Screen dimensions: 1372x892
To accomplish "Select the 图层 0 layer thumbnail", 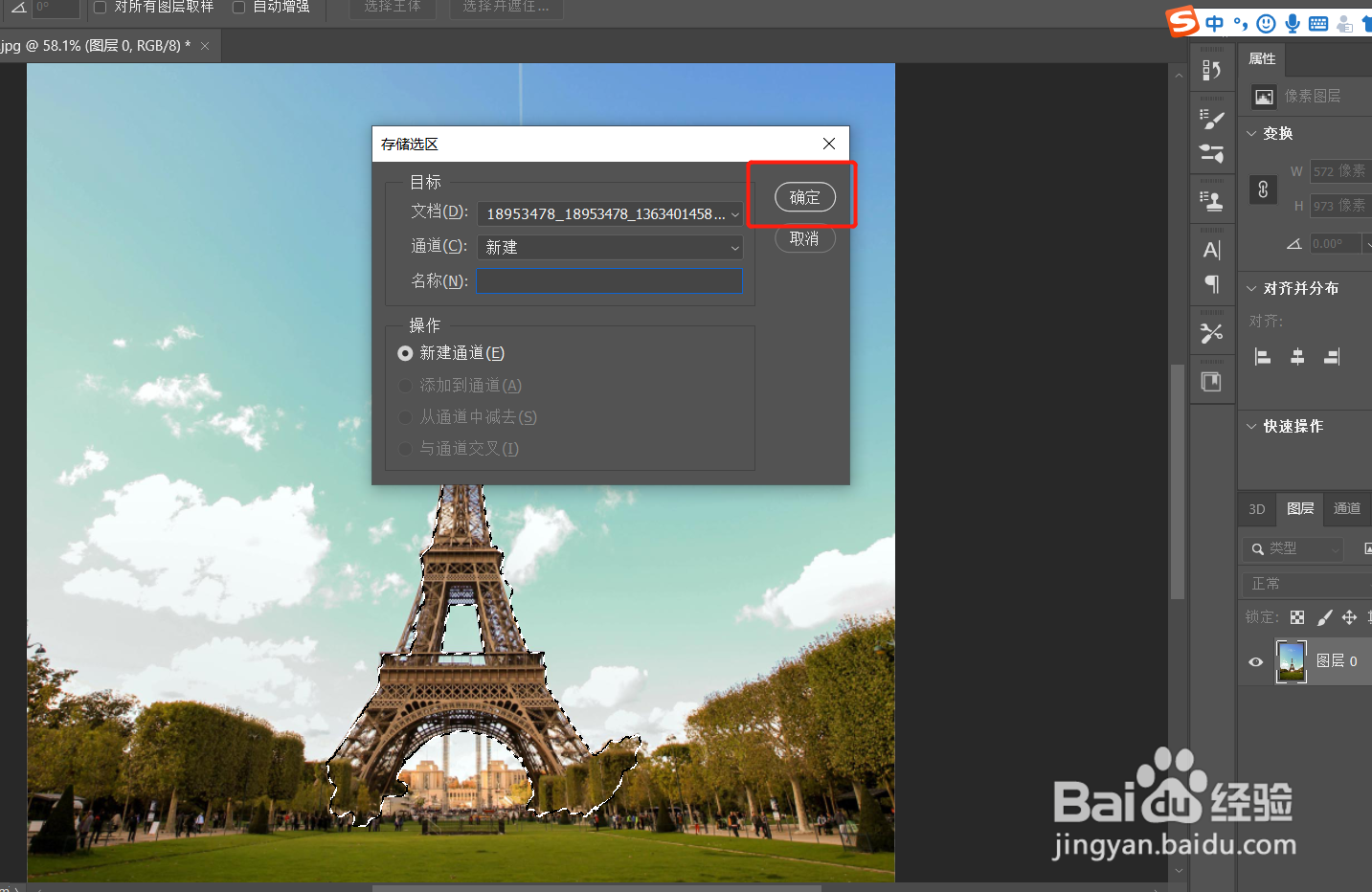I will point(1292,661).
